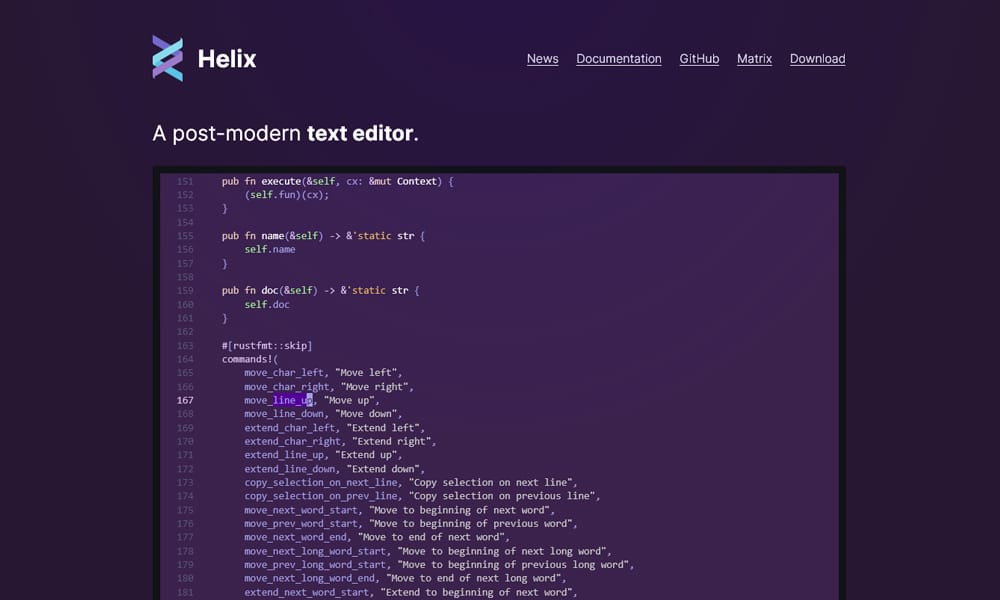1000x600 pixels.
Task: Click 'extend_line_up' on line 171
Action: coord(284,455)
